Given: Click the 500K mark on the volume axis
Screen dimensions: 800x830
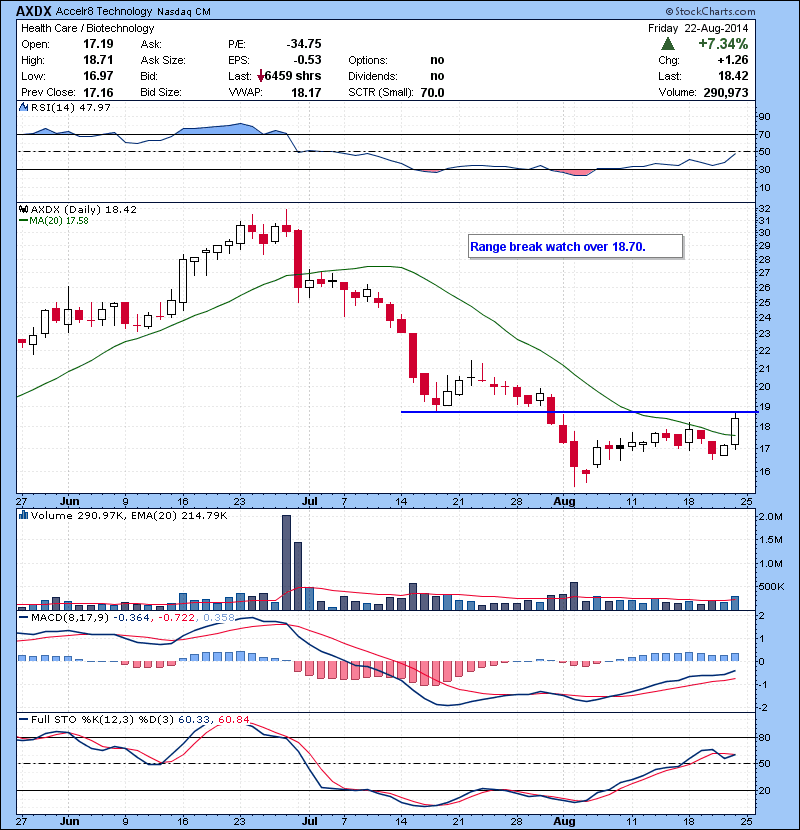Looking at the screenshot, I should click(772, 587).
